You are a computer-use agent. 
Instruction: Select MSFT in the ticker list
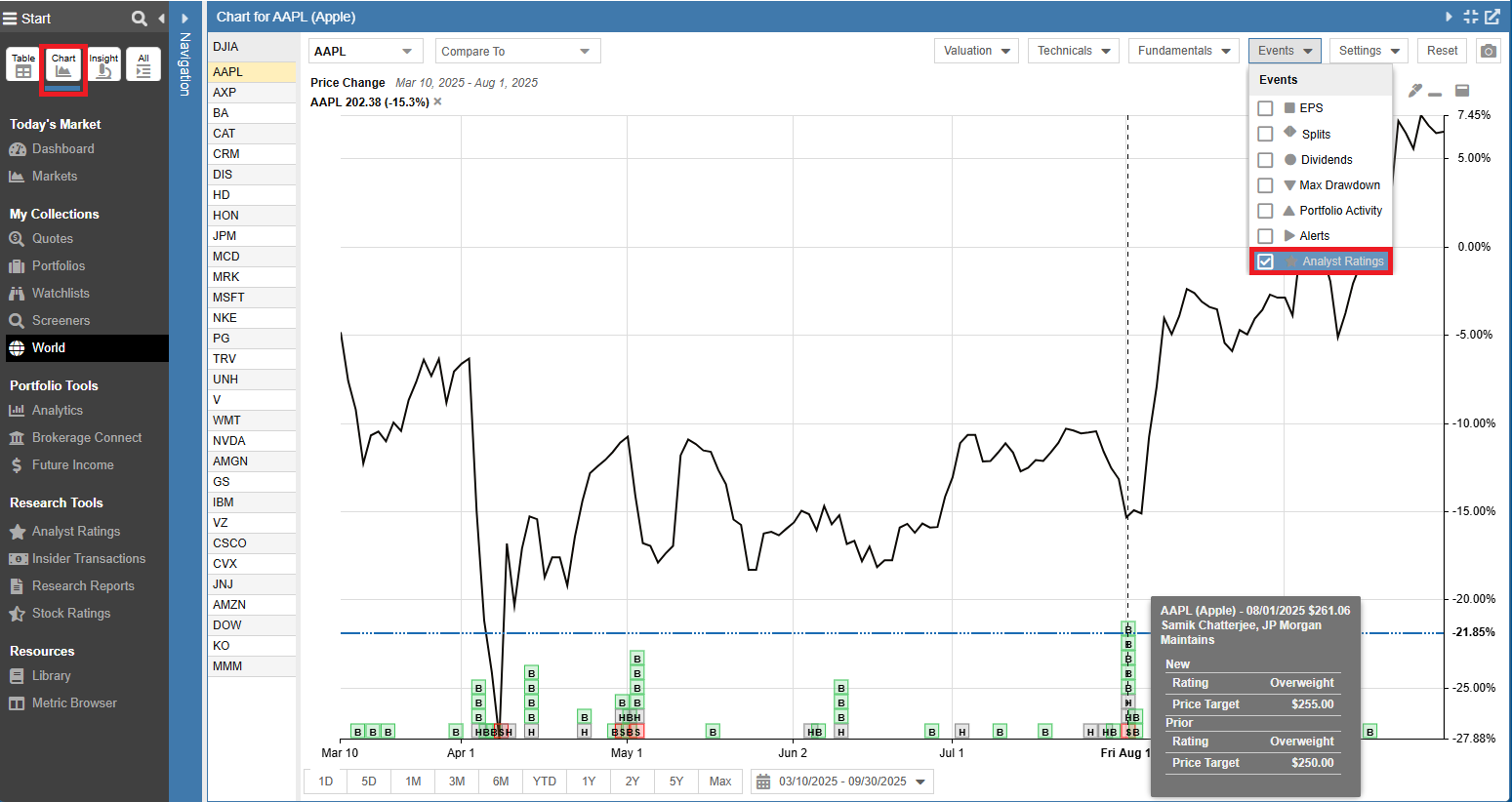(x=252, y=298)
